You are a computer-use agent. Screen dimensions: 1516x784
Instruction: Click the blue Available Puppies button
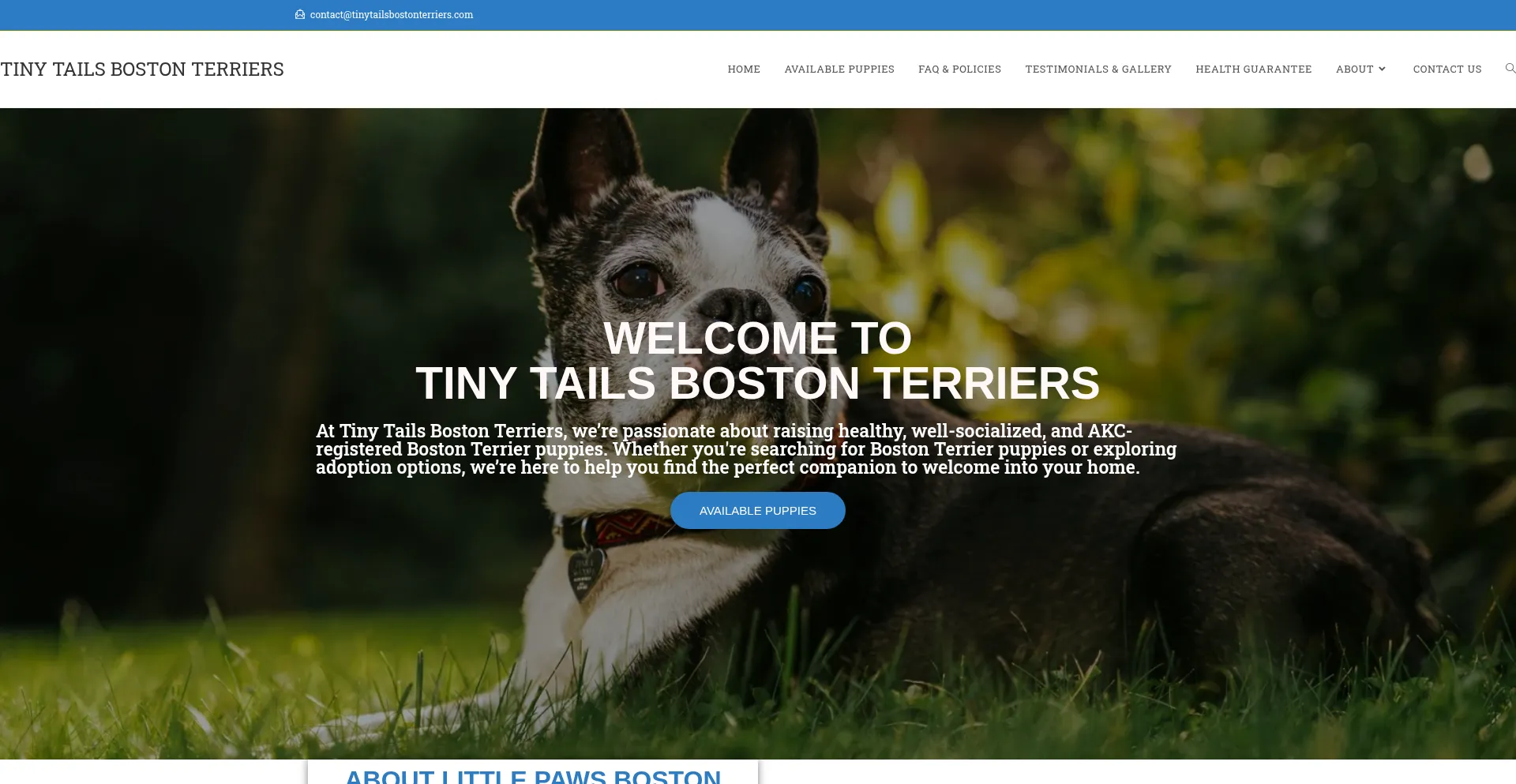pos(758,511)
